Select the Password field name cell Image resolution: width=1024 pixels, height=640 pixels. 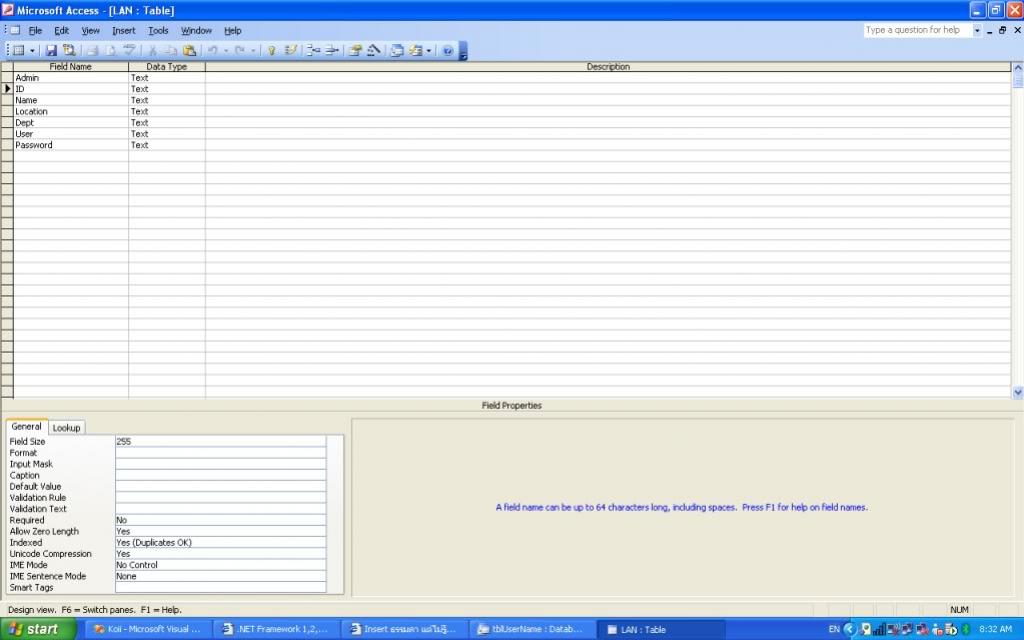click(x=71, y=145)
